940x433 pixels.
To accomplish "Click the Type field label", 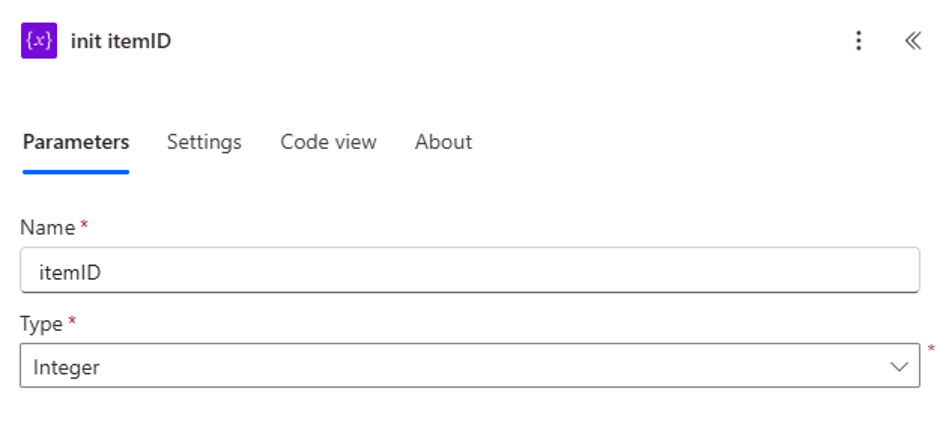I will tap(41, 324).
